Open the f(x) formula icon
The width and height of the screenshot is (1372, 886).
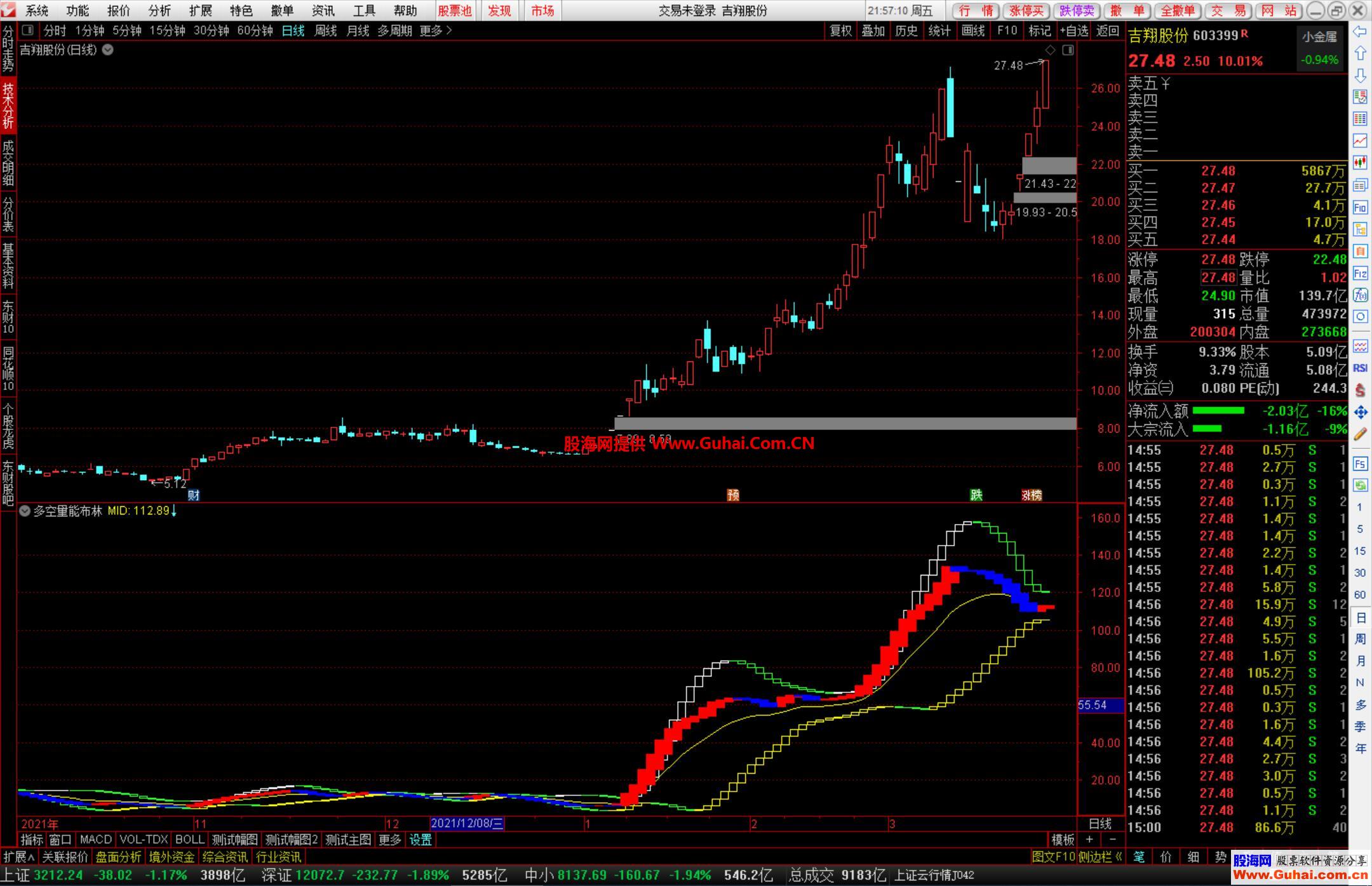pyautogui.click(x=1360, y=295)
